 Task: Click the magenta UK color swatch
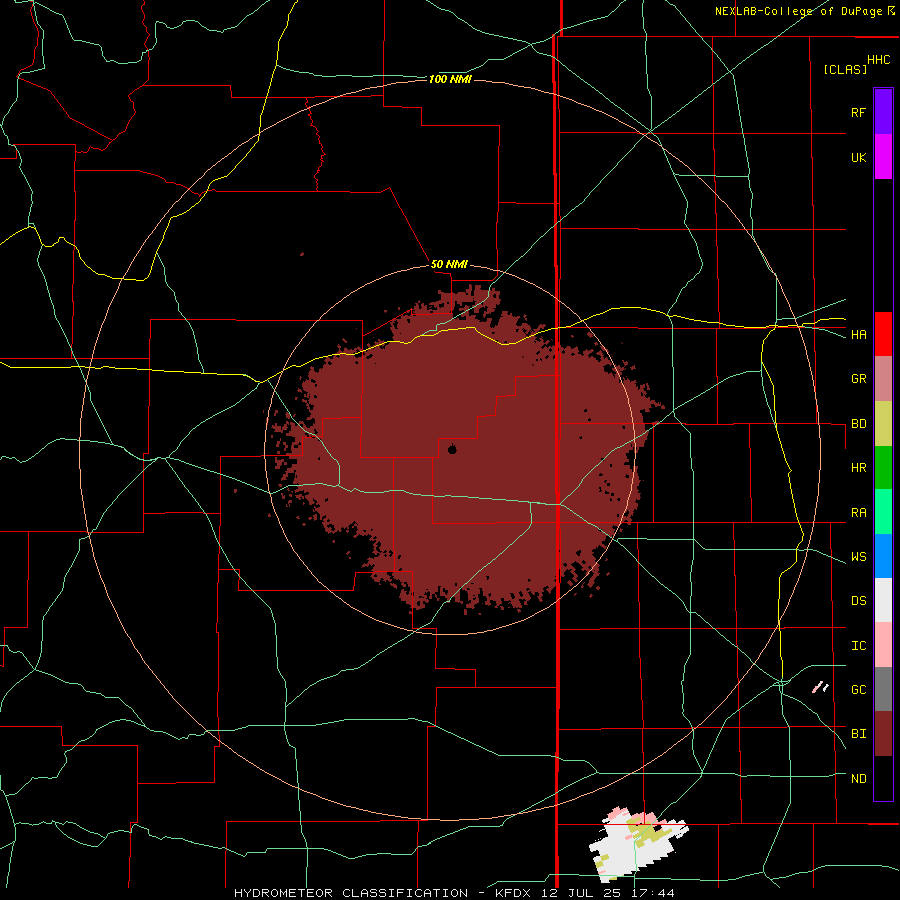883,156
